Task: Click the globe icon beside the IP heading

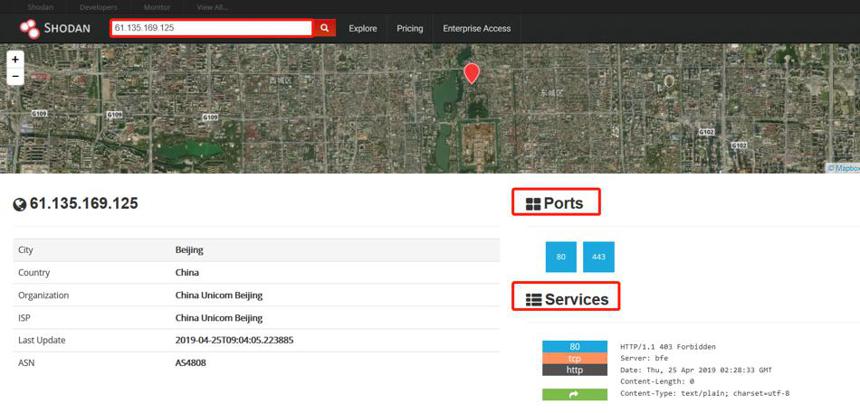Action: pos(20,205)
